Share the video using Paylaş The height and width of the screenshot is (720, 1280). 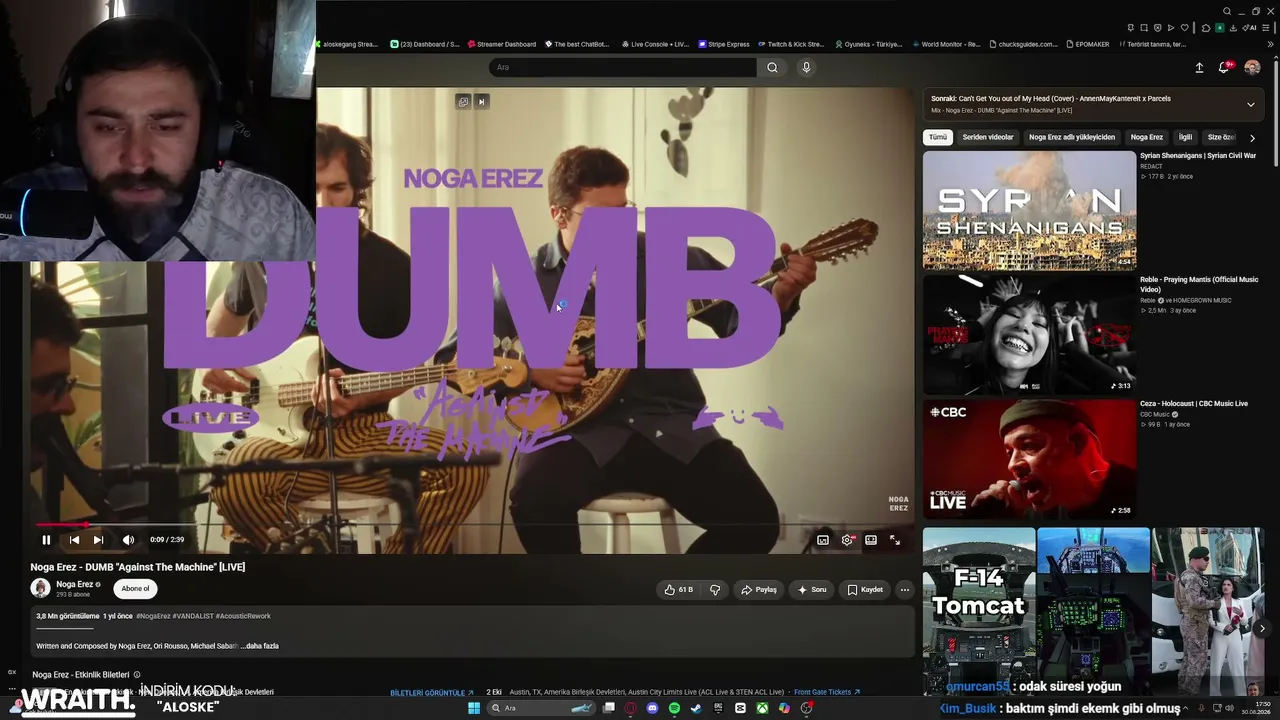click(758, 590)
